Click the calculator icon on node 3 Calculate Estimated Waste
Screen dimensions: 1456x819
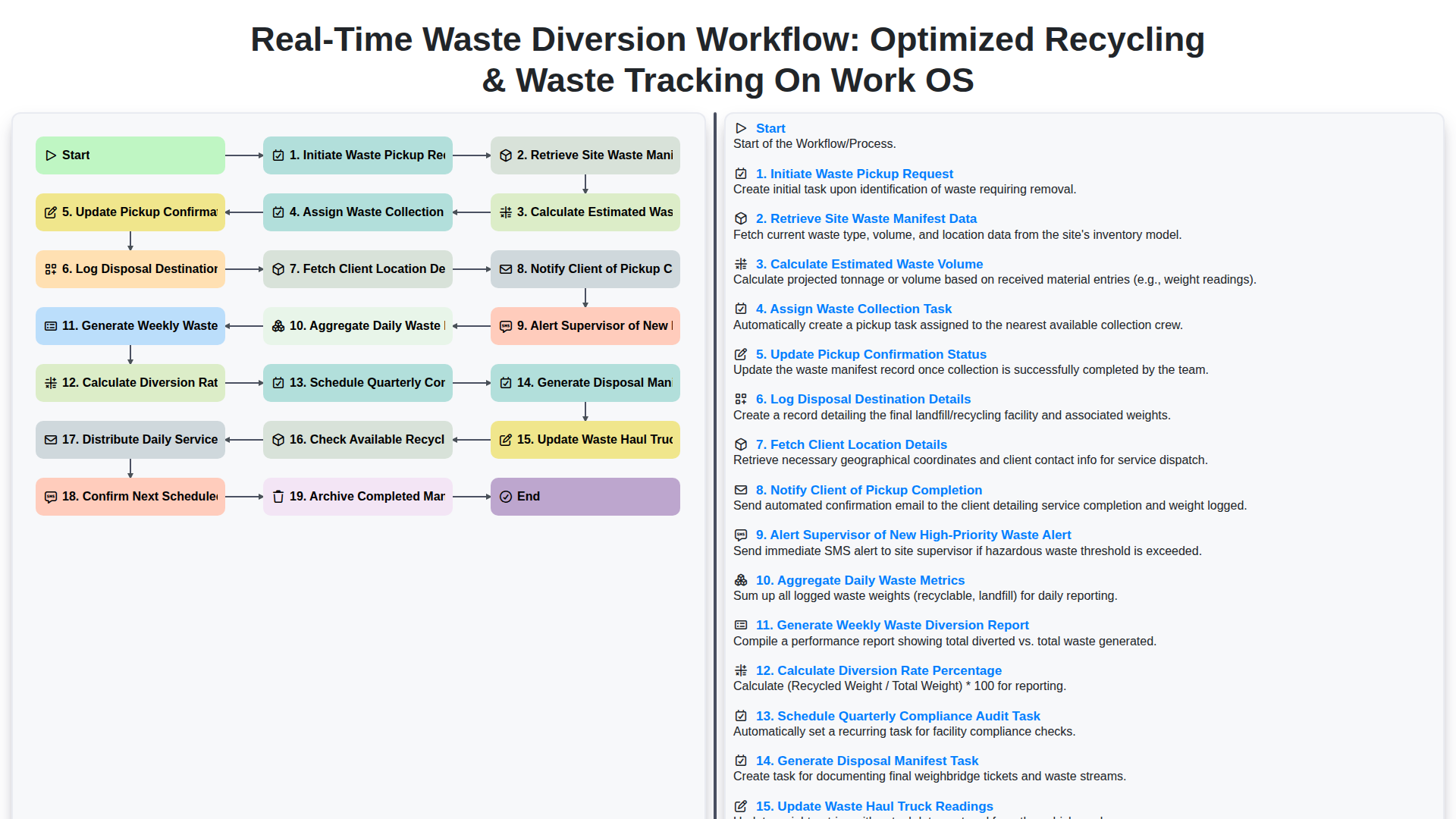506,212
